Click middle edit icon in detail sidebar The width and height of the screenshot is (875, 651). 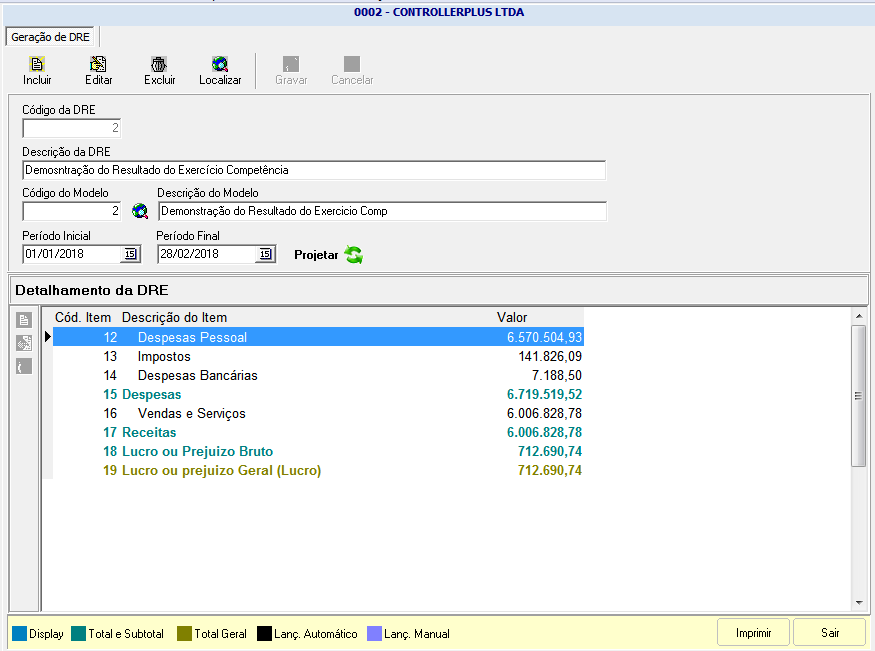point(24,343)
